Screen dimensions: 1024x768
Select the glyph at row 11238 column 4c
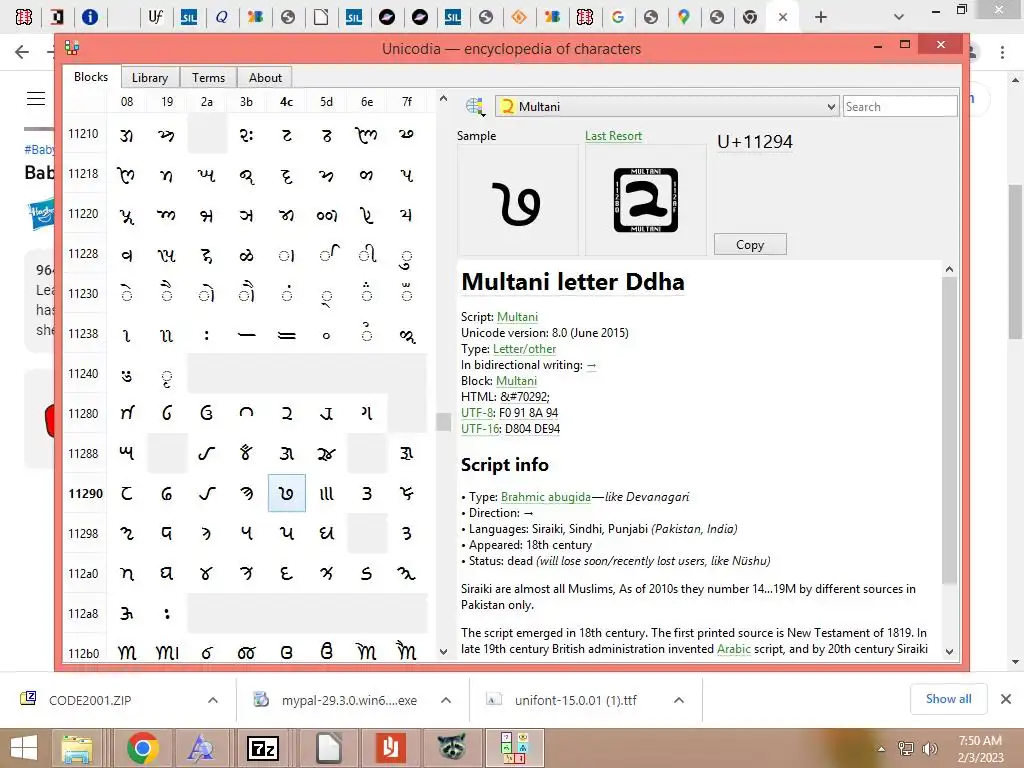(287, 334)
